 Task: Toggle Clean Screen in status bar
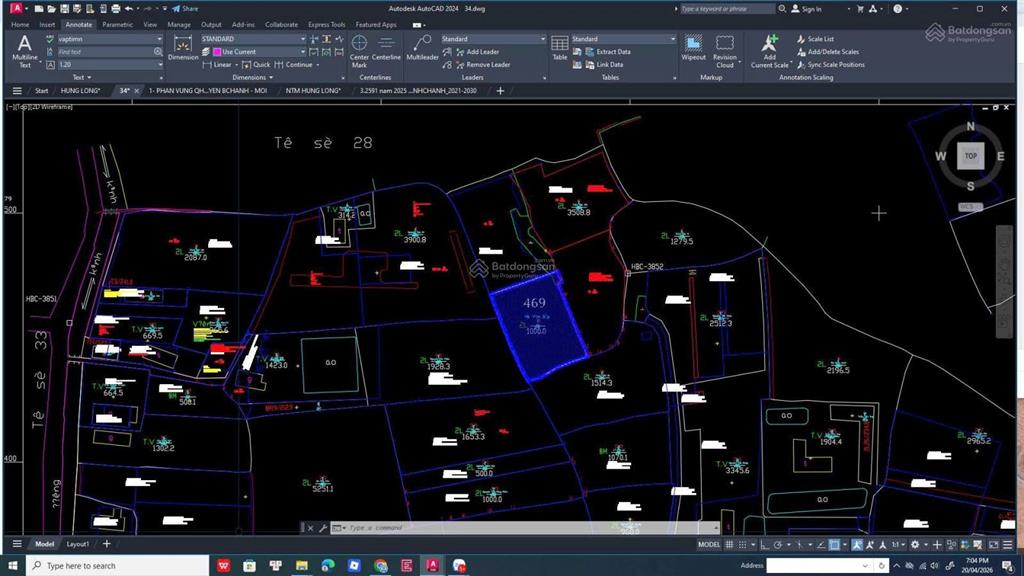point(993,545)
